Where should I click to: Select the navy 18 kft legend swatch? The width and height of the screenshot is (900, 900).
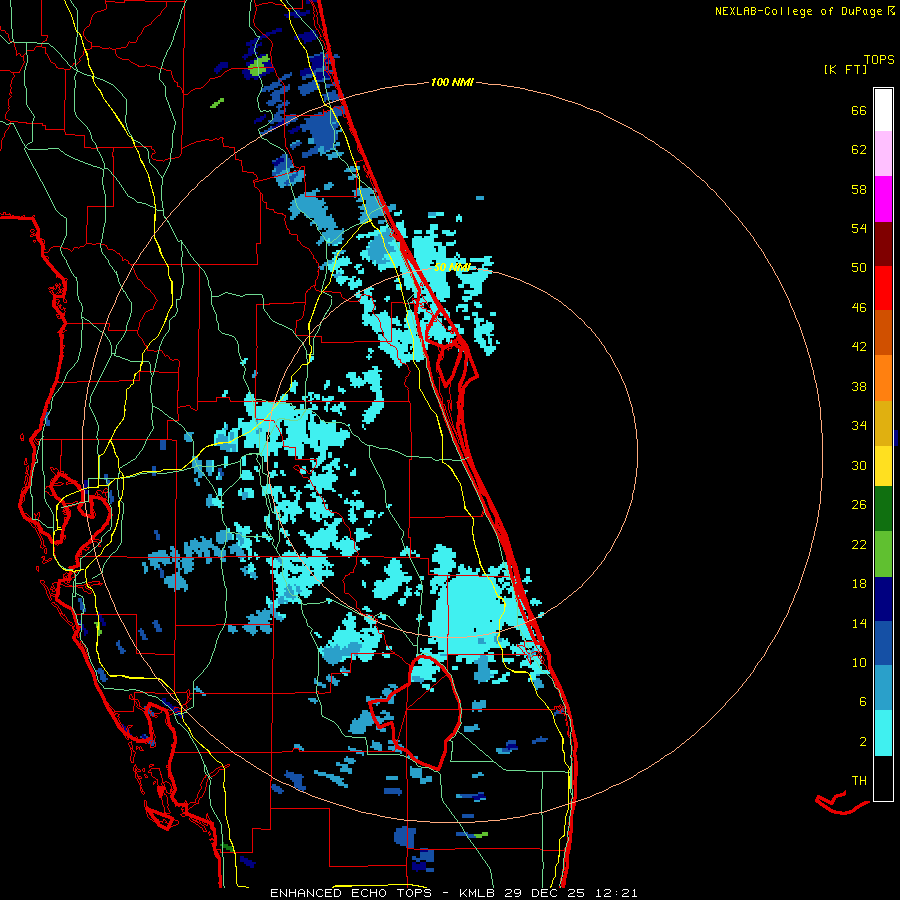pos(883,599)
